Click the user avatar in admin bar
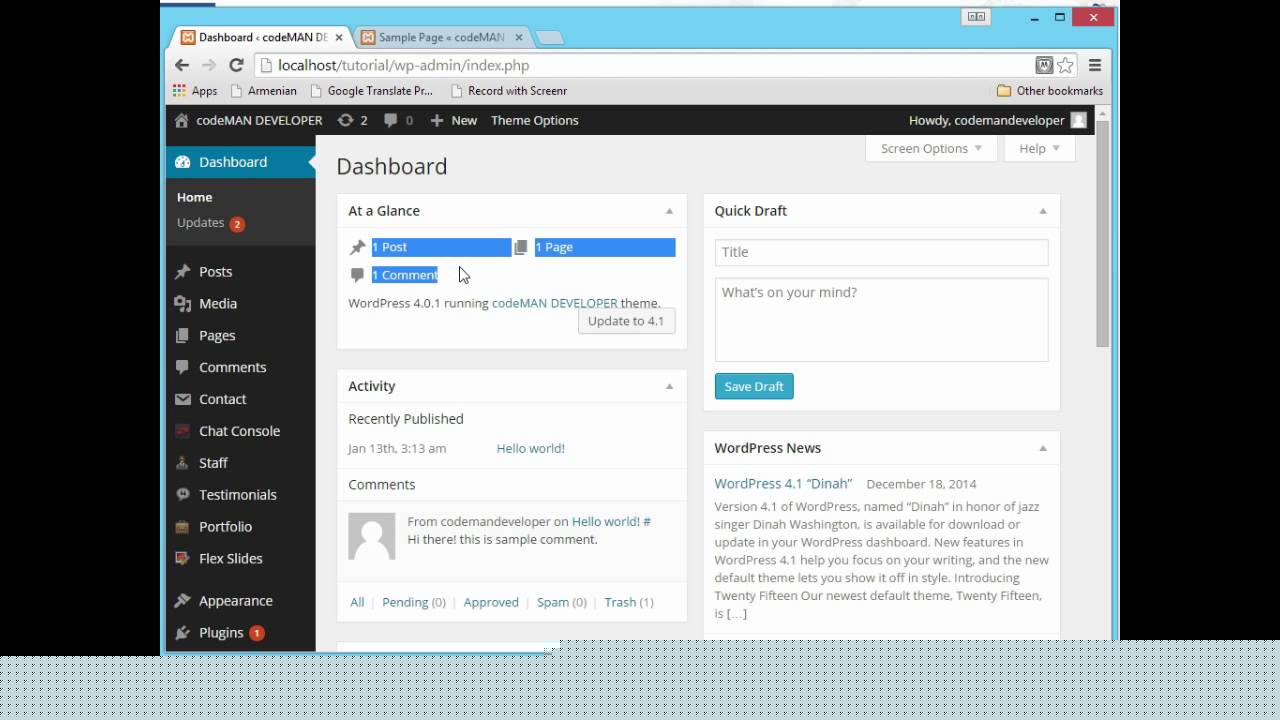The height and width of the screenshot is (720, 1280). tap(1078, 120)
